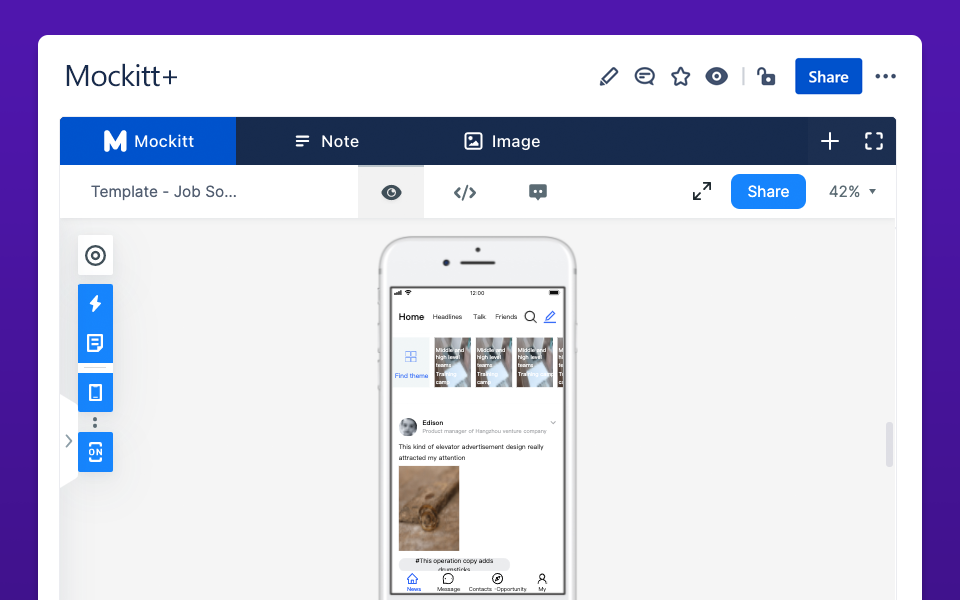Click the post text about elevator advertisement
The width and height of the screenshot is (960, 600).
coord(471,452)
